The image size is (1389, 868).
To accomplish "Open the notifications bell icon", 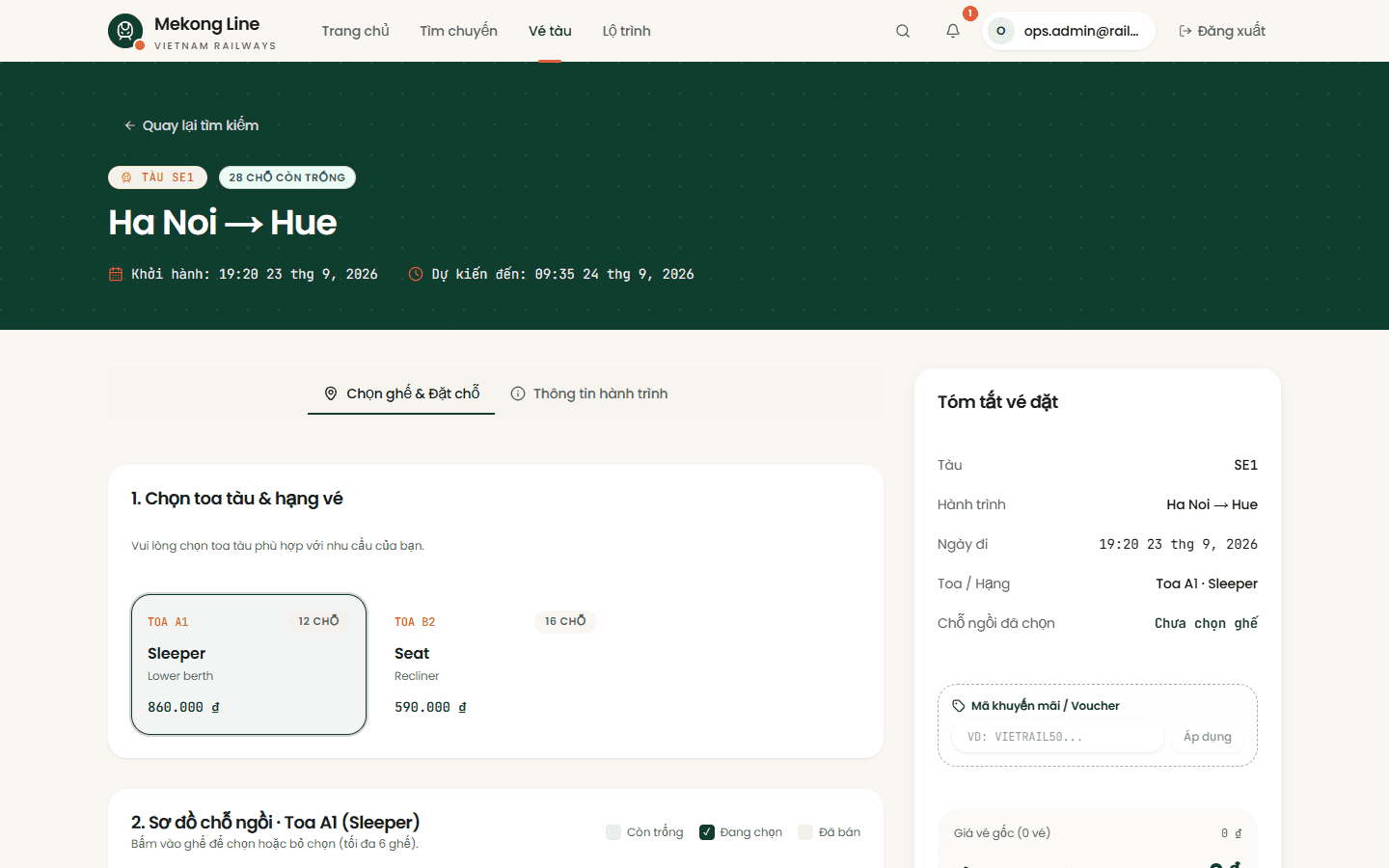I will tap(953, 31).
